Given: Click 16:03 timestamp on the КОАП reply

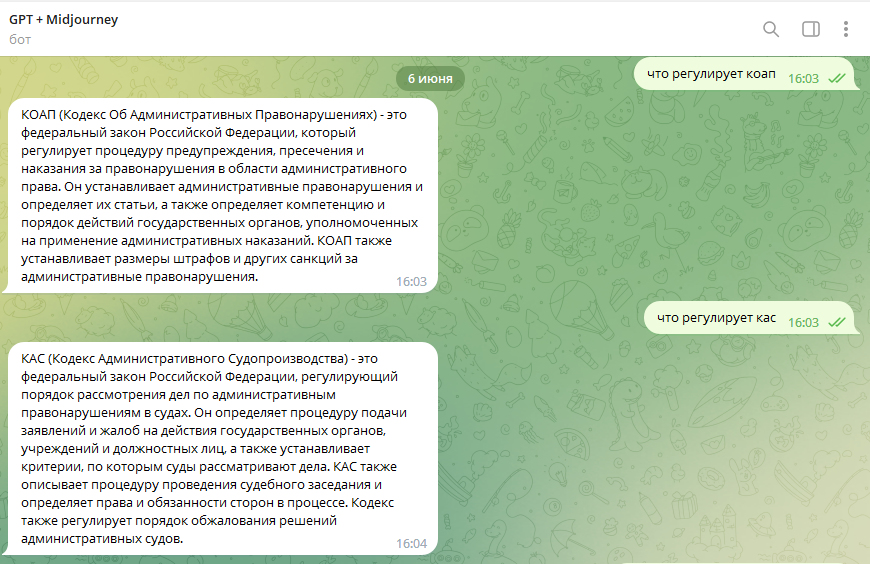Looking at the screenshot, I should pyautogui.click(x=411, y=282).
